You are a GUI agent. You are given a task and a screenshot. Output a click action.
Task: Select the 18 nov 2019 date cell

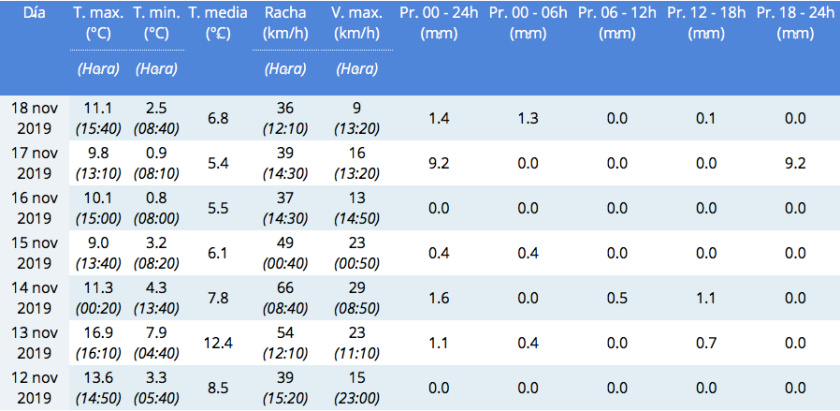[x=34, y=118]
